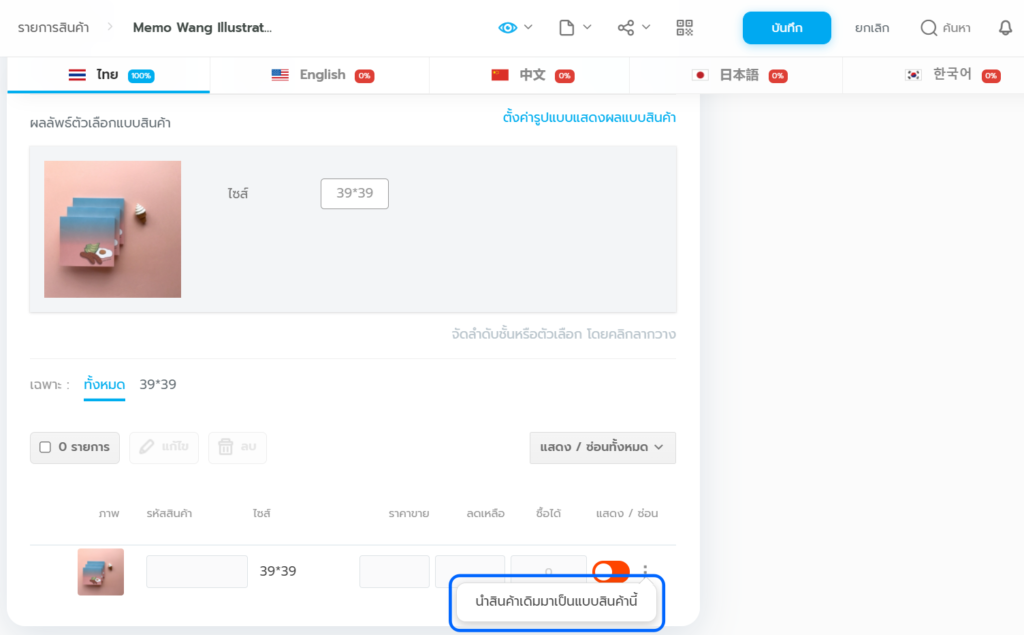The image size is (1024, 635).
Task: Switch to the English language tab
Action: pyautogui.click(x=321, y=75)
